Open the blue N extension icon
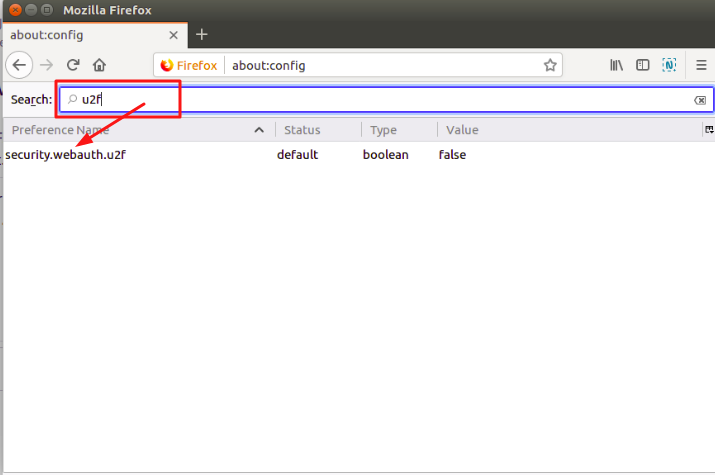The image size is (715, 475). point(669,65)
